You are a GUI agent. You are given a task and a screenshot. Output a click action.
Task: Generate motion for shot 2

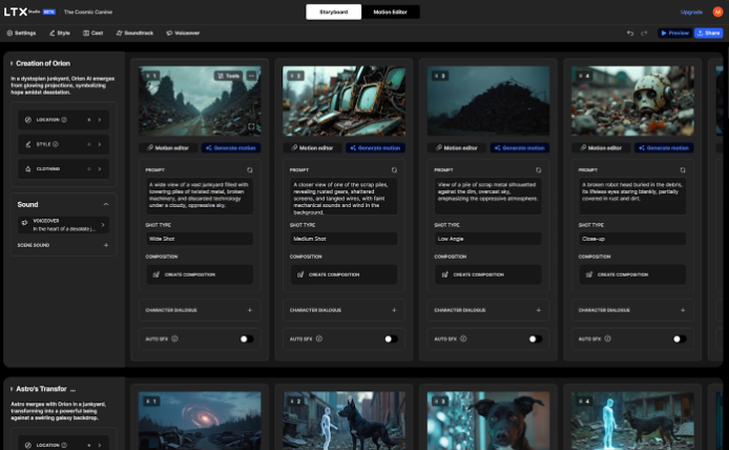[375, 148]
